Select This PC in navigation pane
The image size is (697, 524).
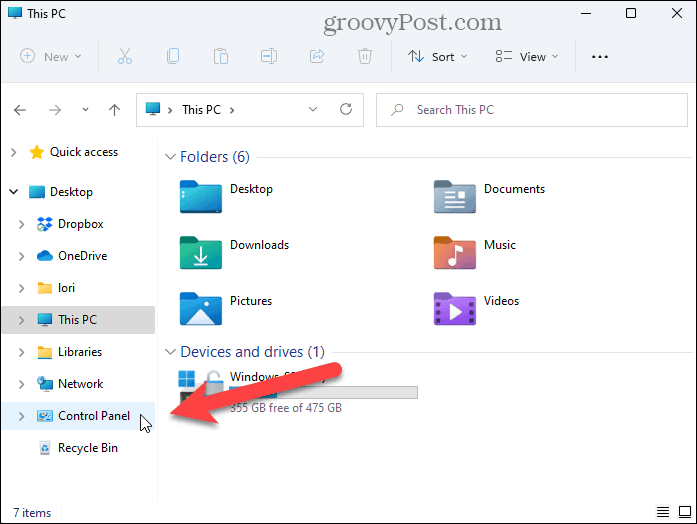(79, 320)
